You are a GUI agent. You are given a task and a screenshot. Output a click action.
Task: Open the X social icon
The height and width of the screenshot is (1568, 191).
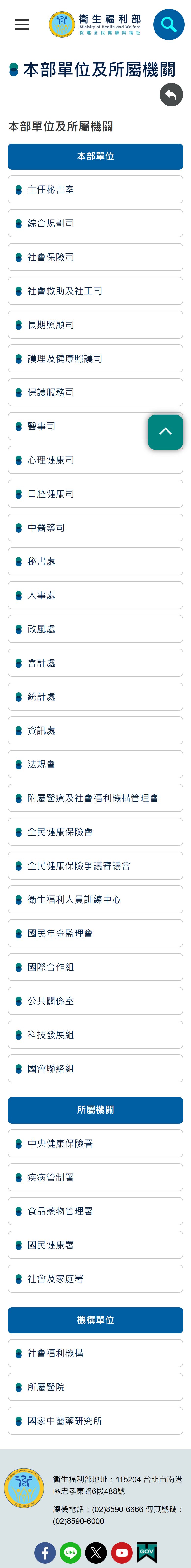[95, 1552]
